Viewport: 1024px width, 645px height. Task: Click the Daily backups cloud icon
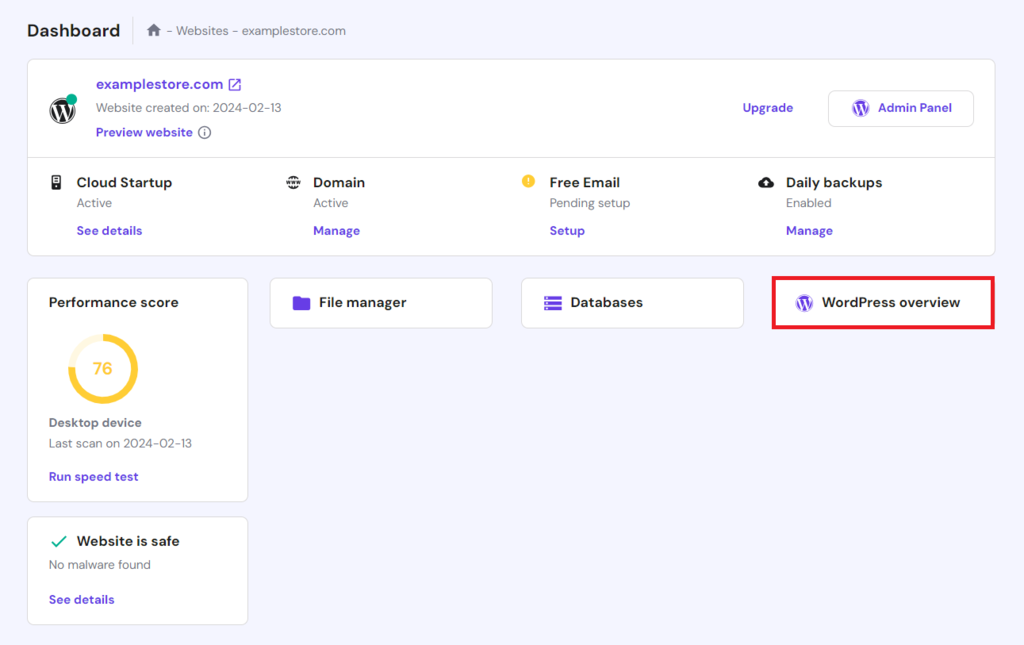766,182
